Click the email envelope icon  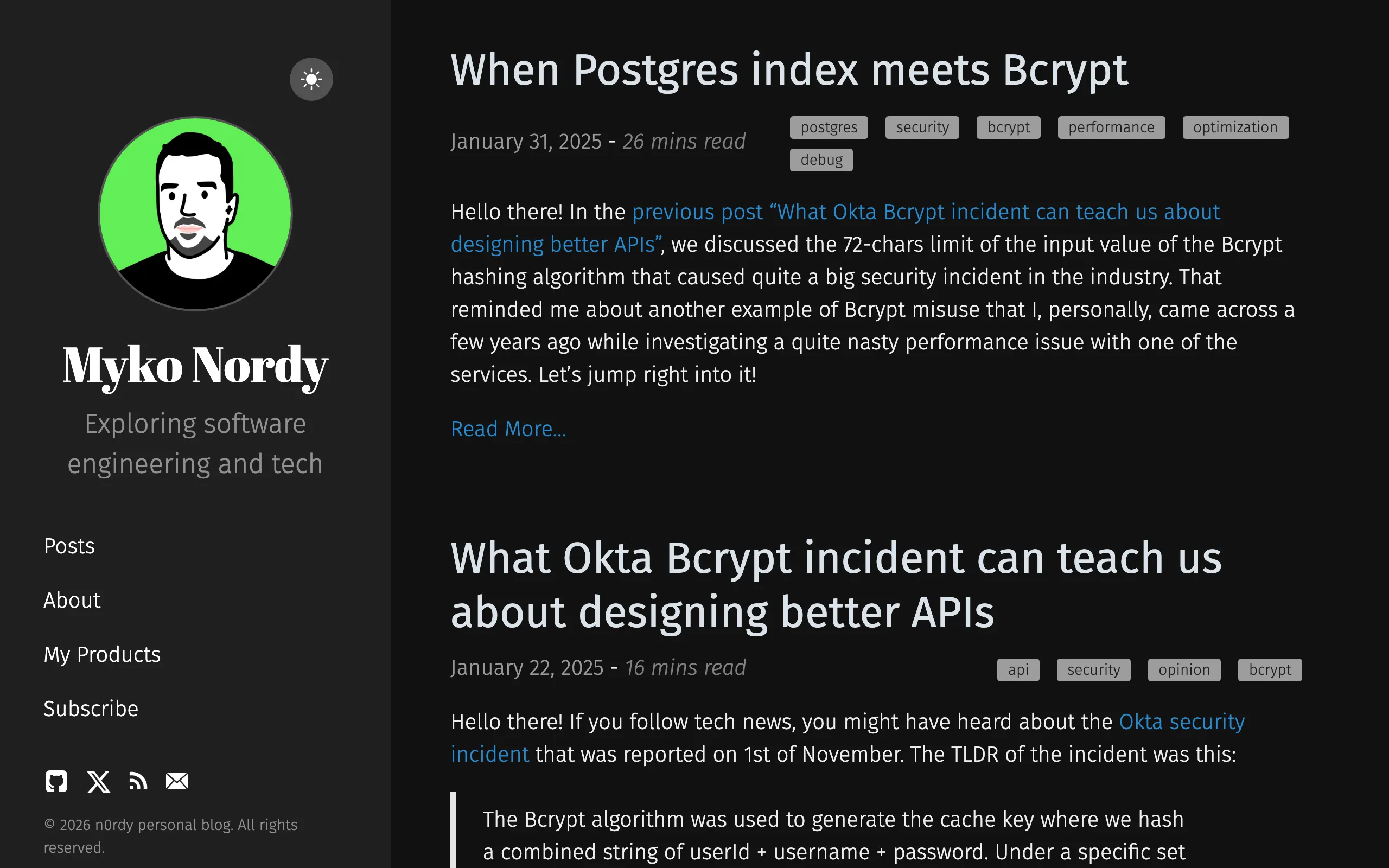pyautogui.click(x=177, y=781)
